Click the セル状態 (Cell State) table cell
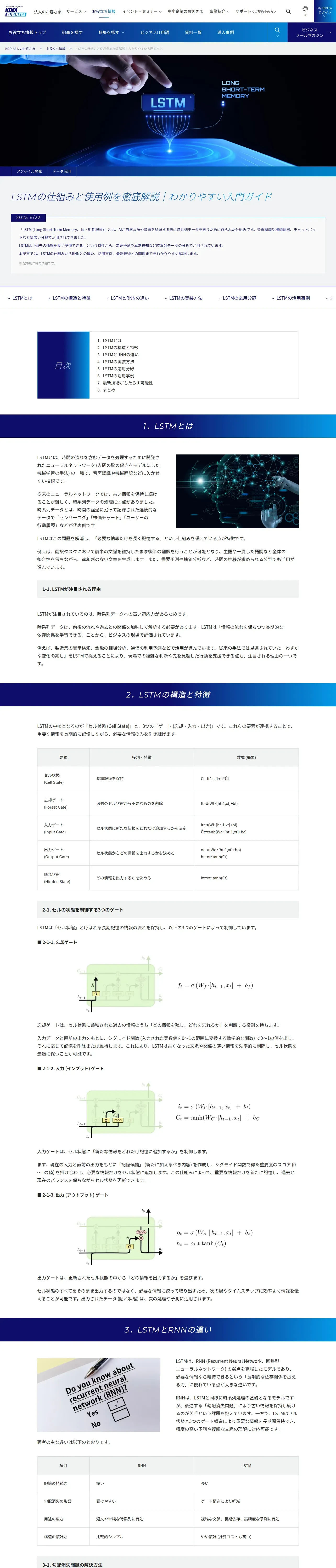This screenshot has height=1568, width=336. [x=63, y=779]
